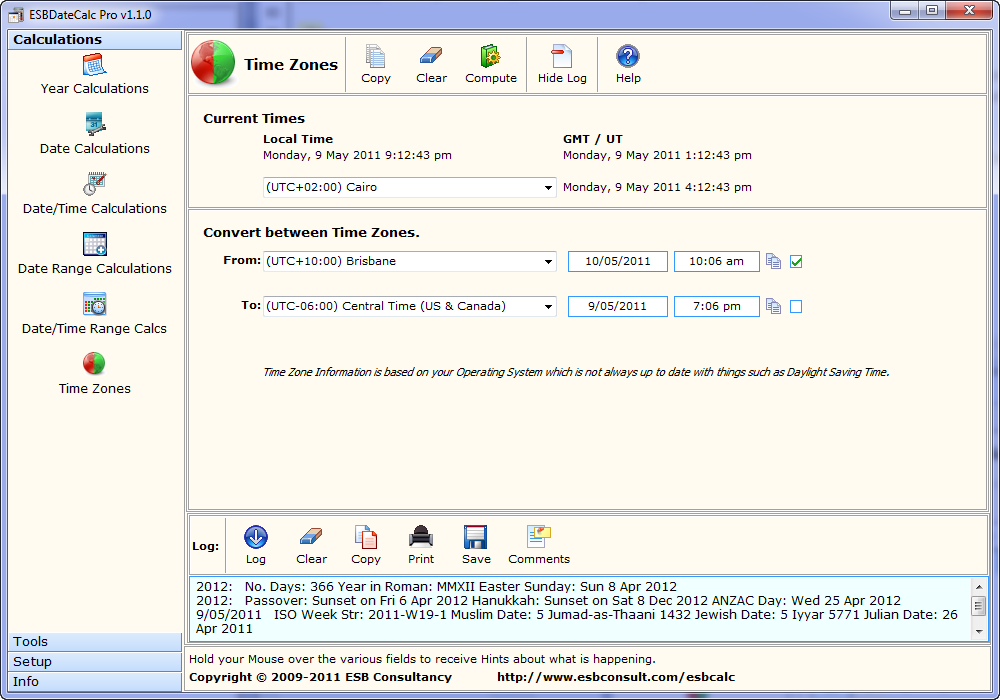Uncheck the From row checkbox
Viewport: 1000px width, 700px height.
tap(796, 261)
